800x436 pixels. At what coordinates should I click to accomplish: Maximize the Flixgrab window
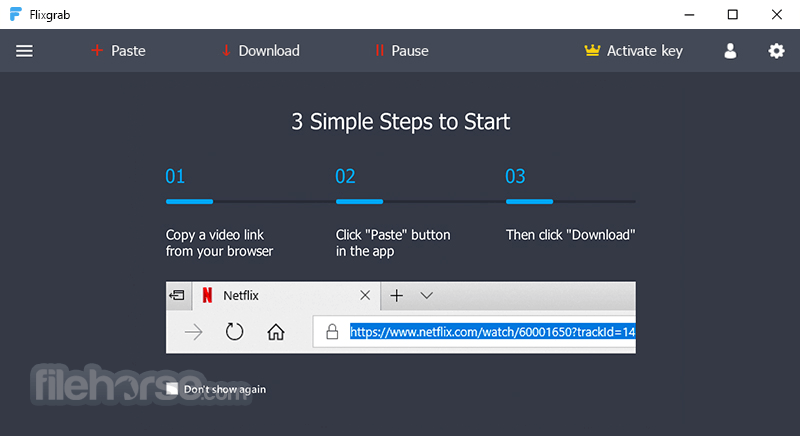733,14
